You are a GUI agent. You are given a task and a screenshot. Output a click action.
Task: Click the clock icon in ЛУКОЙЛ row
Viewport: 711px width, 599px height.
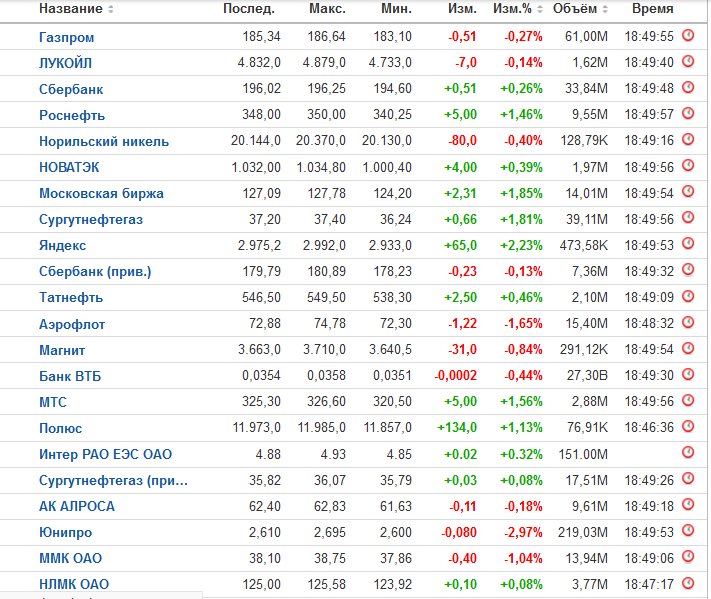tap(688, 61)
